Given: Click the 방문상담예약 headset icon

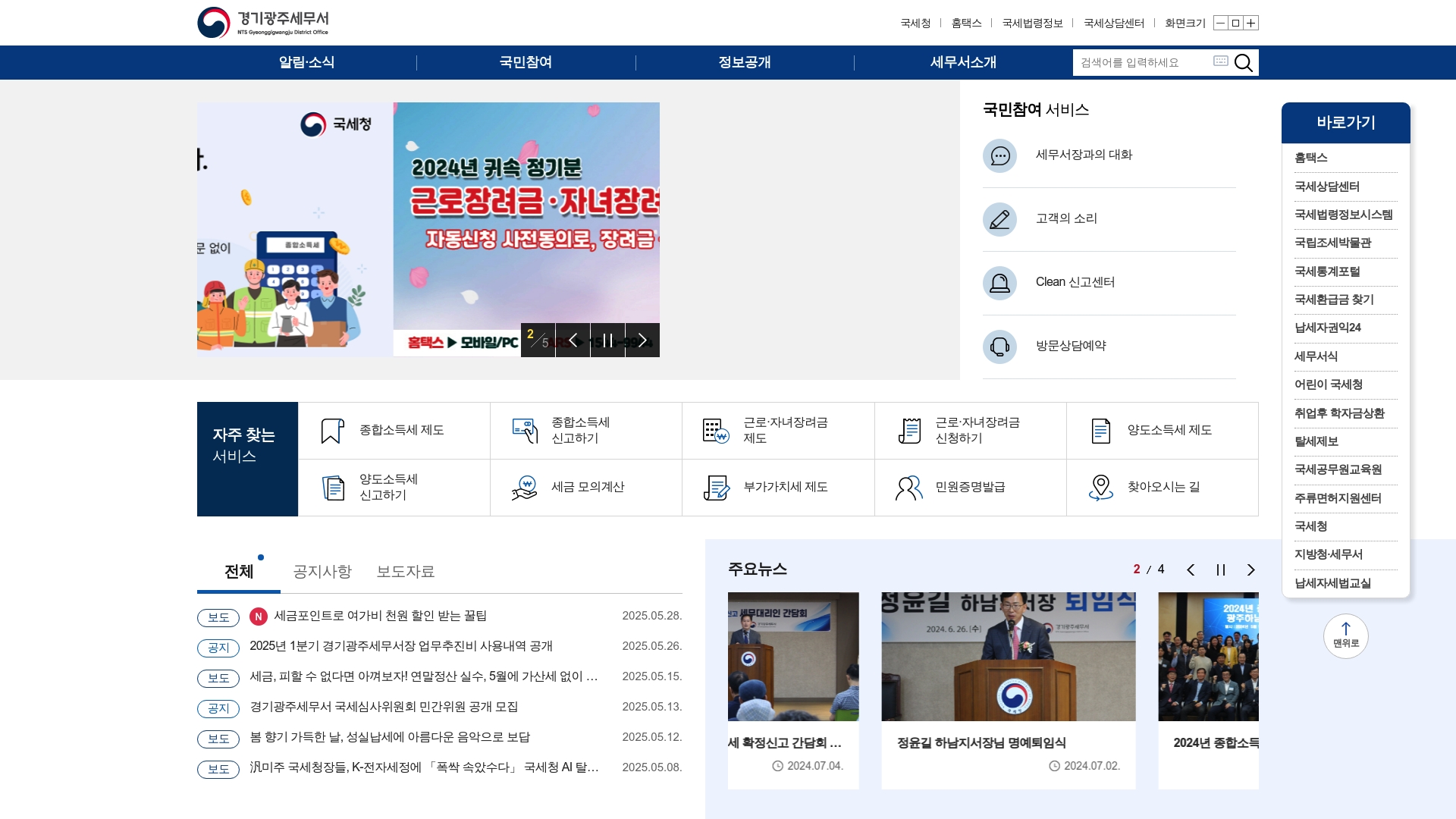Looking at the screenshot, I should (999, 347).
